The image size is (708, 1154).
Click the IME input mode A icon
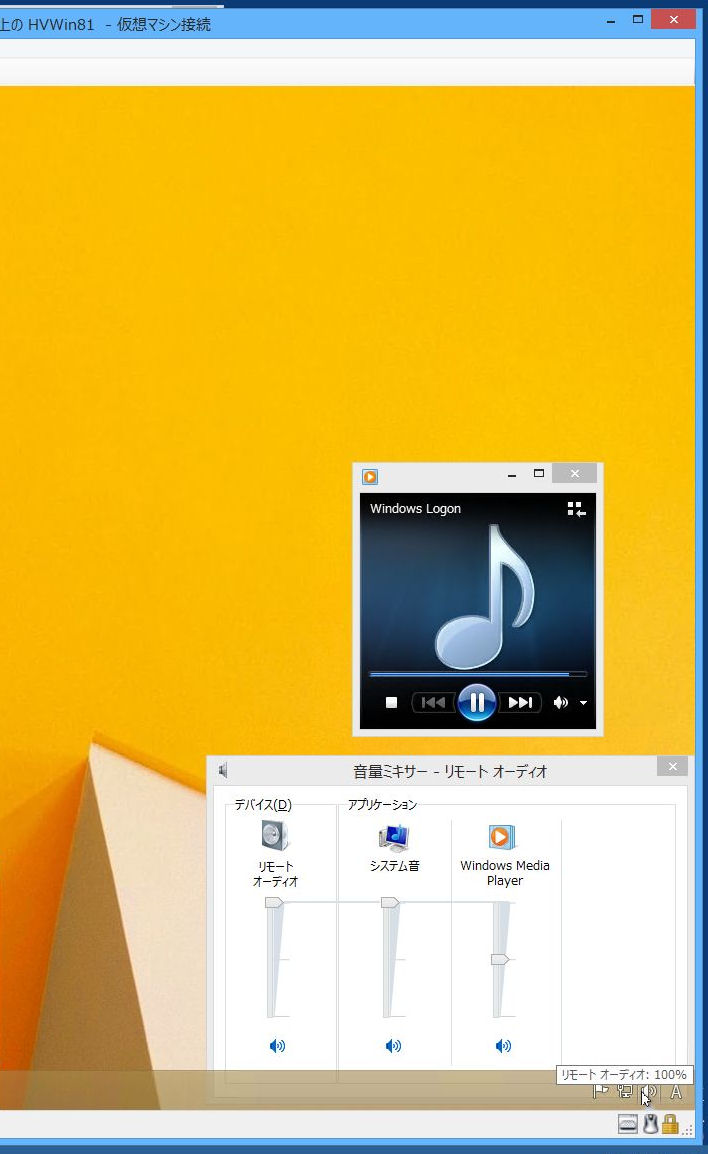676,1092
